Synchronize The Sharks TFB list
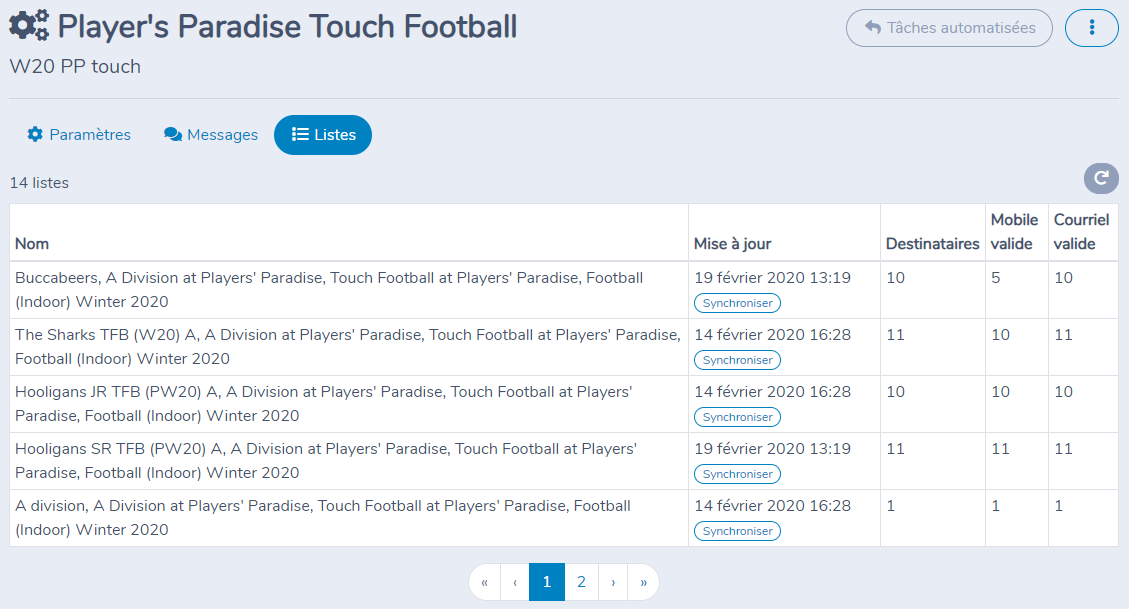The height and width of the screenshot is (609, 1129). tap(737, 360)
